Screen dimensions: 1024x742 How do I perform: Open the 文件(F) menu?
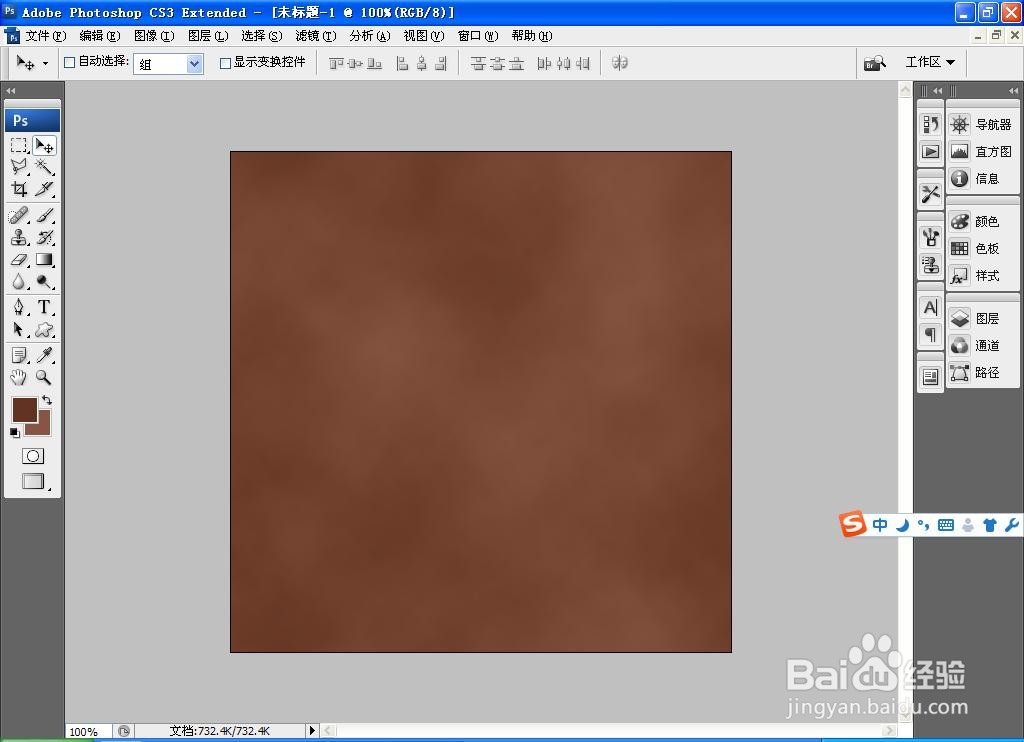46,36
